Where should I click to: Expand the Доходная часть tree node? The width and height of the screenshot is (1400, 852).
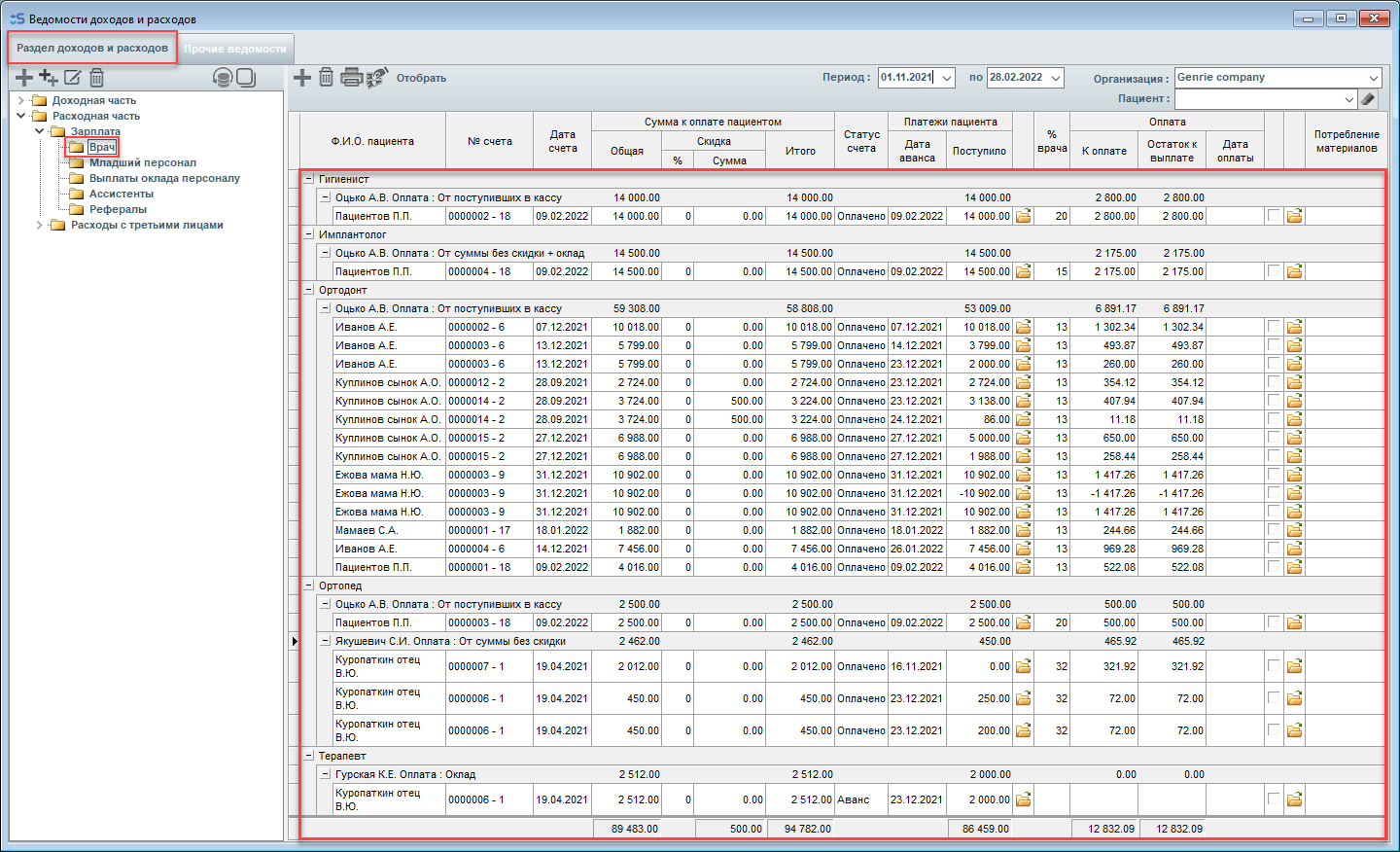pyautogui.click(x=21, y=100)
